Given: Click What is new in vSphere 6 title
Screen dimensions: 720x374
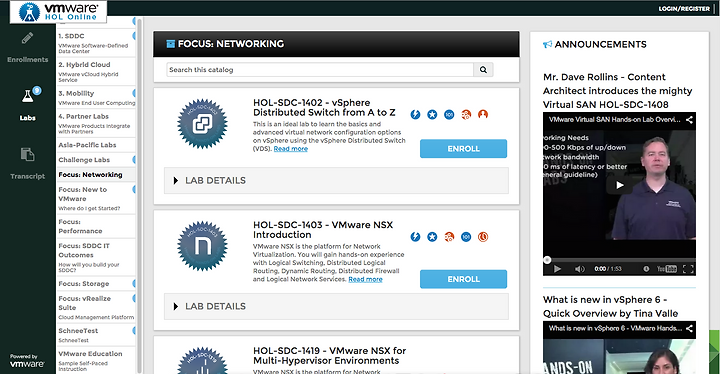Looking at the screenshot, I should pyautogui.click(x=610, y=306).
